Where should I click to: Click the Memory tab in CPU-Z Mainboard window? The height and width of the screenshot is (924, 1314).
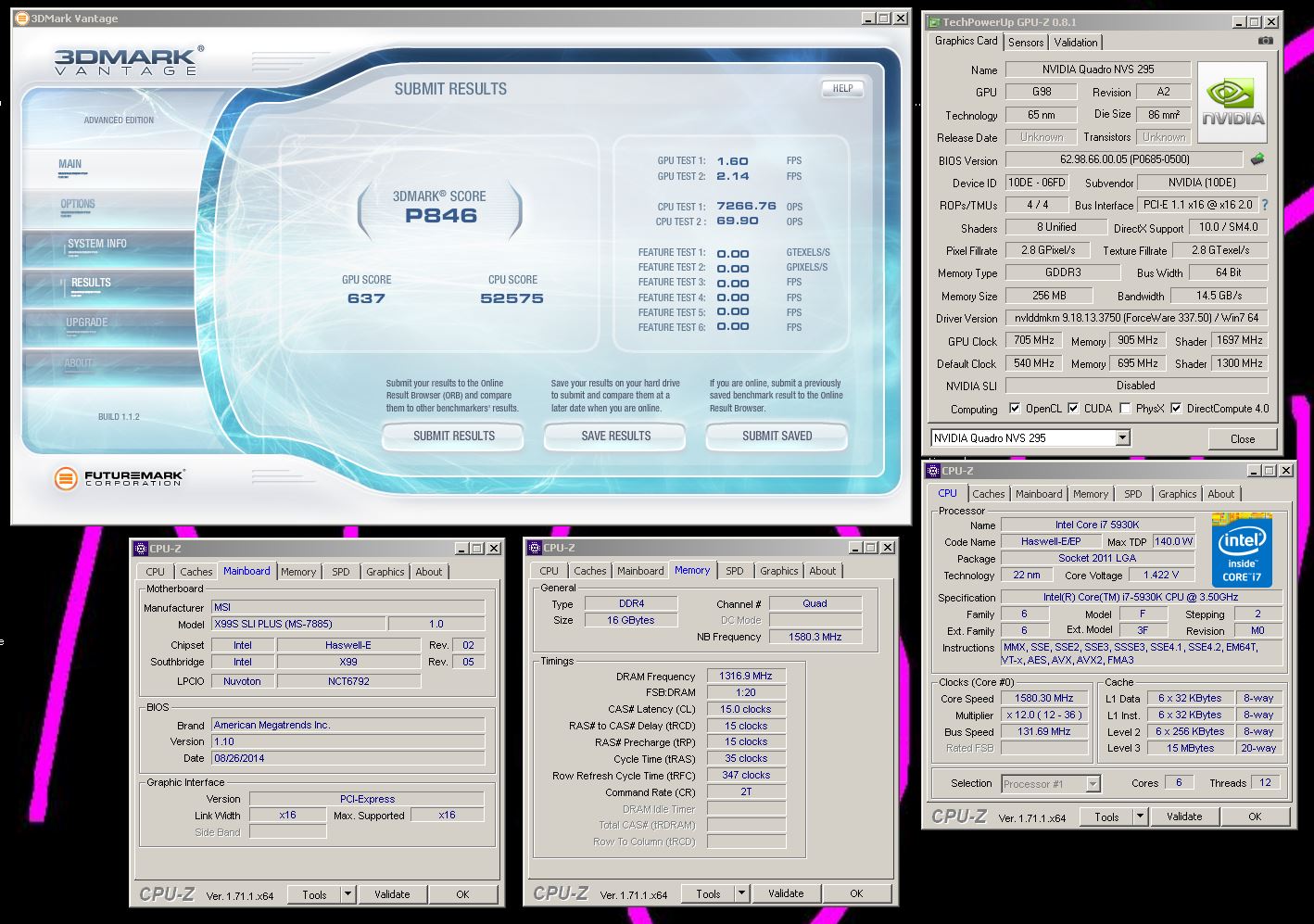tap(298, 572)
